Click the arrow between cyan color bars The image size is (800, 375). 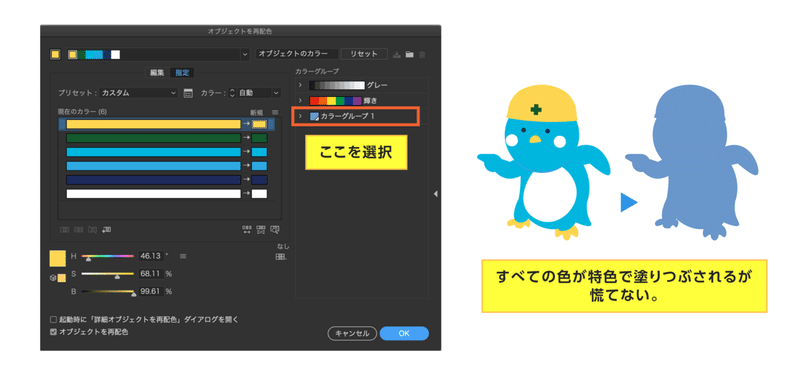(x=246, y=152)
